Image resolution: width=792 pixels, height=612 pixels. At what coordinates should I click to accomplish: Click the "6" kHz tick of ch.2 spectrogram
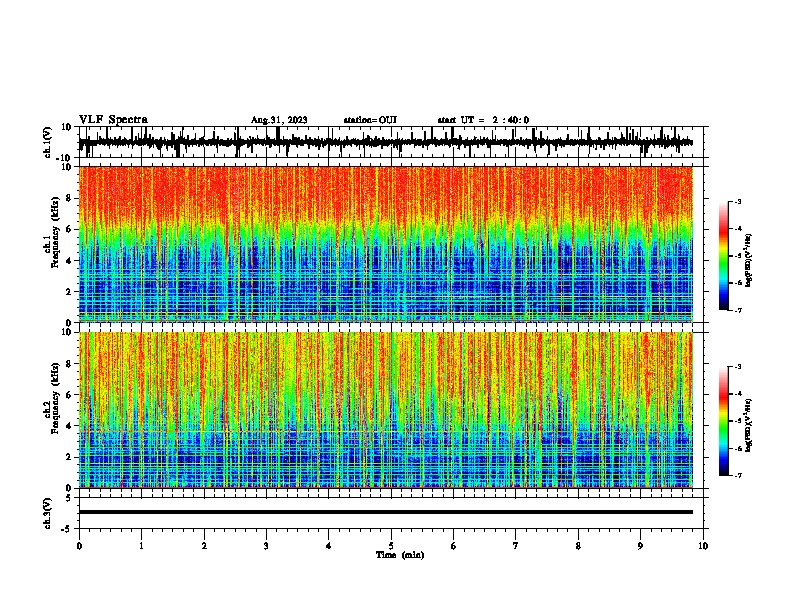click(x=69, y=395)
